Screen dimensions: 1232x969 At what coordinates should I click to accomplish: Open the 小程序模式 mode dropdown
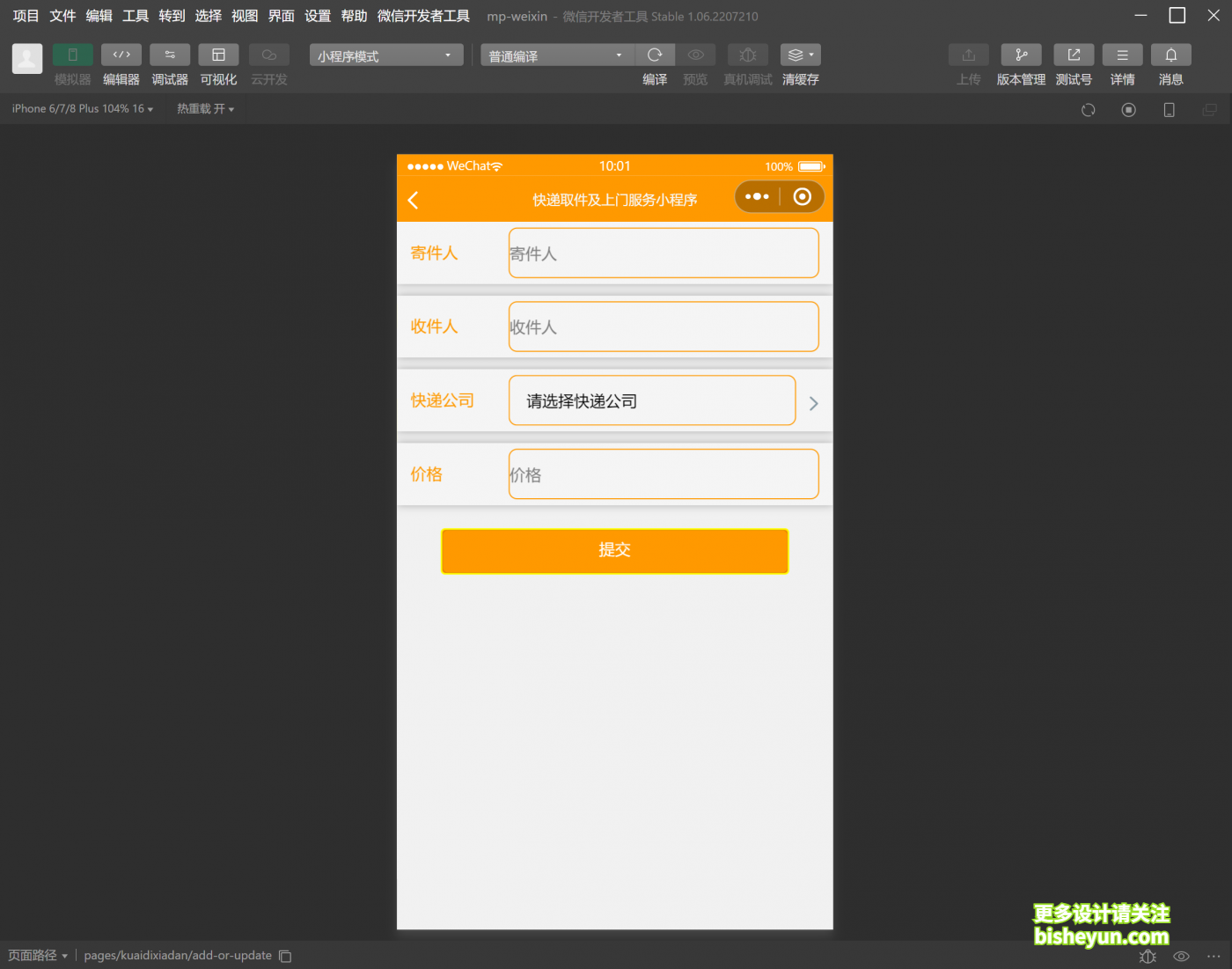tap(386, 55)
